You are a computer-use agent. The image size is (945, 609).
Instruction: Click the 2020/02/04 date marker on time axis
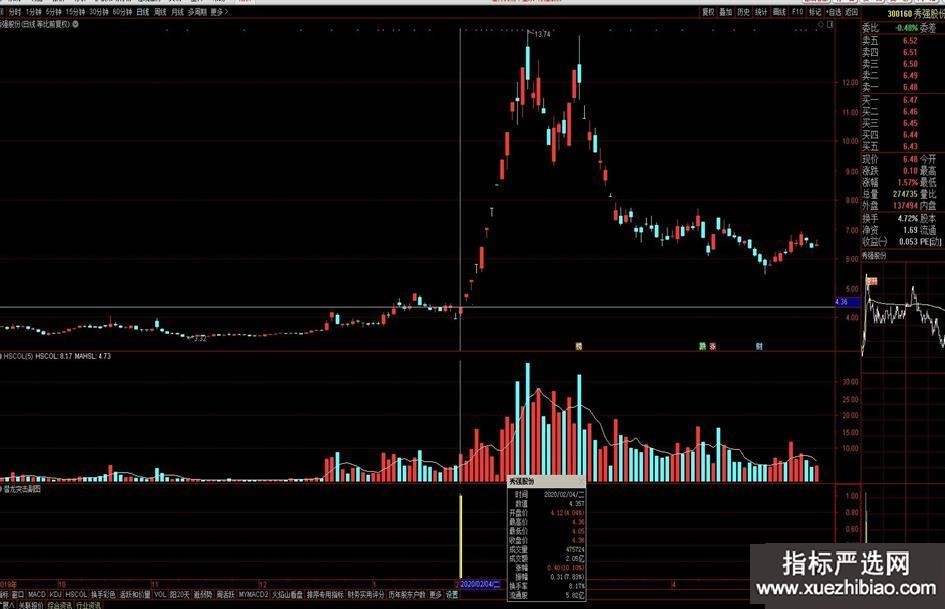[480, 584]
